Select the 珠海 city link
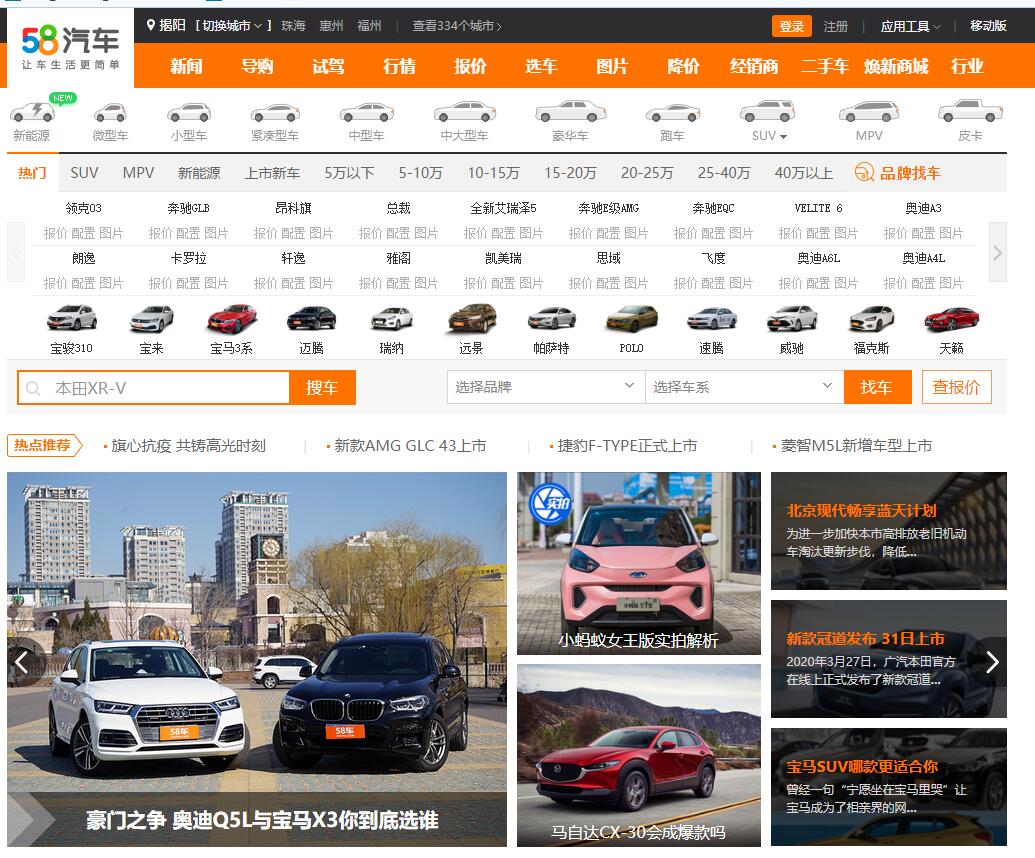This screenshot has height=858, width=1035. pyautogui.click(x=293, y=25)
